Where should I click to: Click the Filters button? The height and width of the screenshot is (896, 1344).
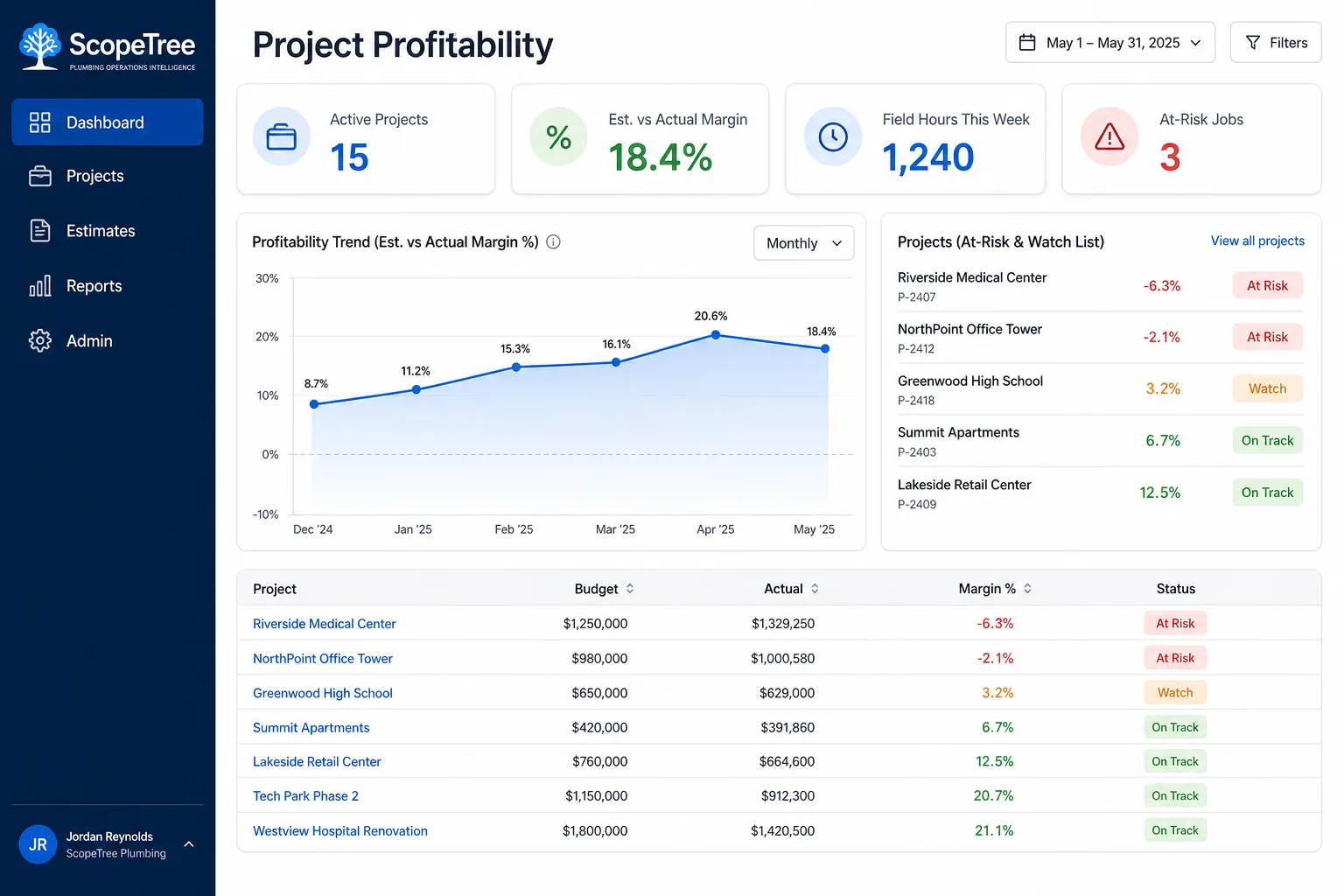pyautogui.click(x=1275, y=42)
